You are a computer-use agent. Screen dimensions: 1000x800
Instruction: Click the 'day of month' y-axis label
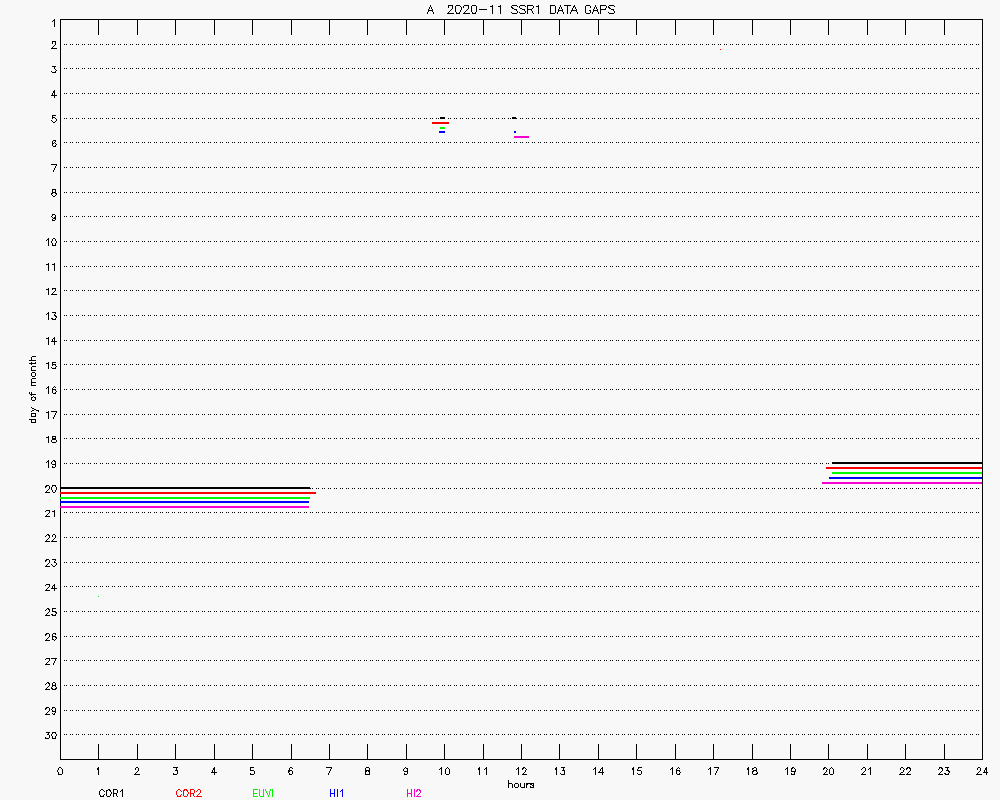33,389
